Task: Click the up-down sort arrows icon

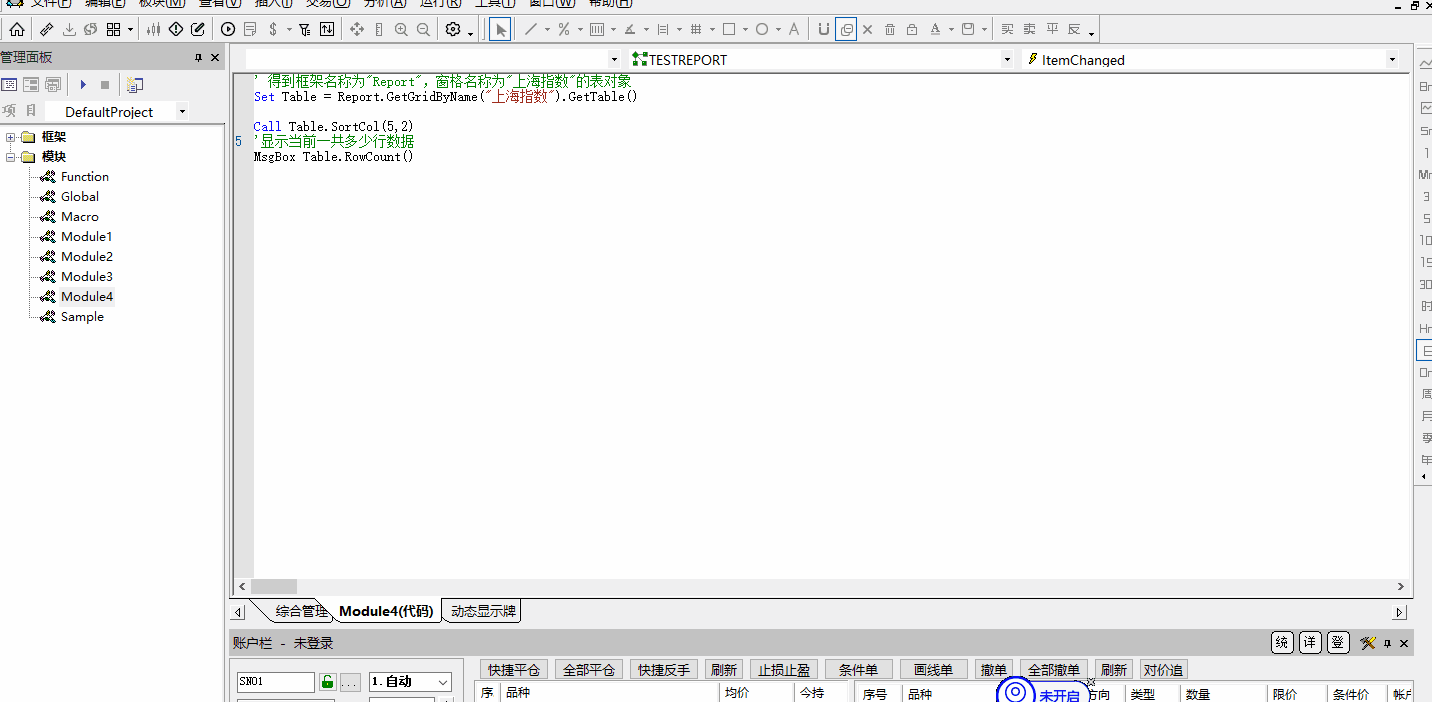Action: coord(327,30)
